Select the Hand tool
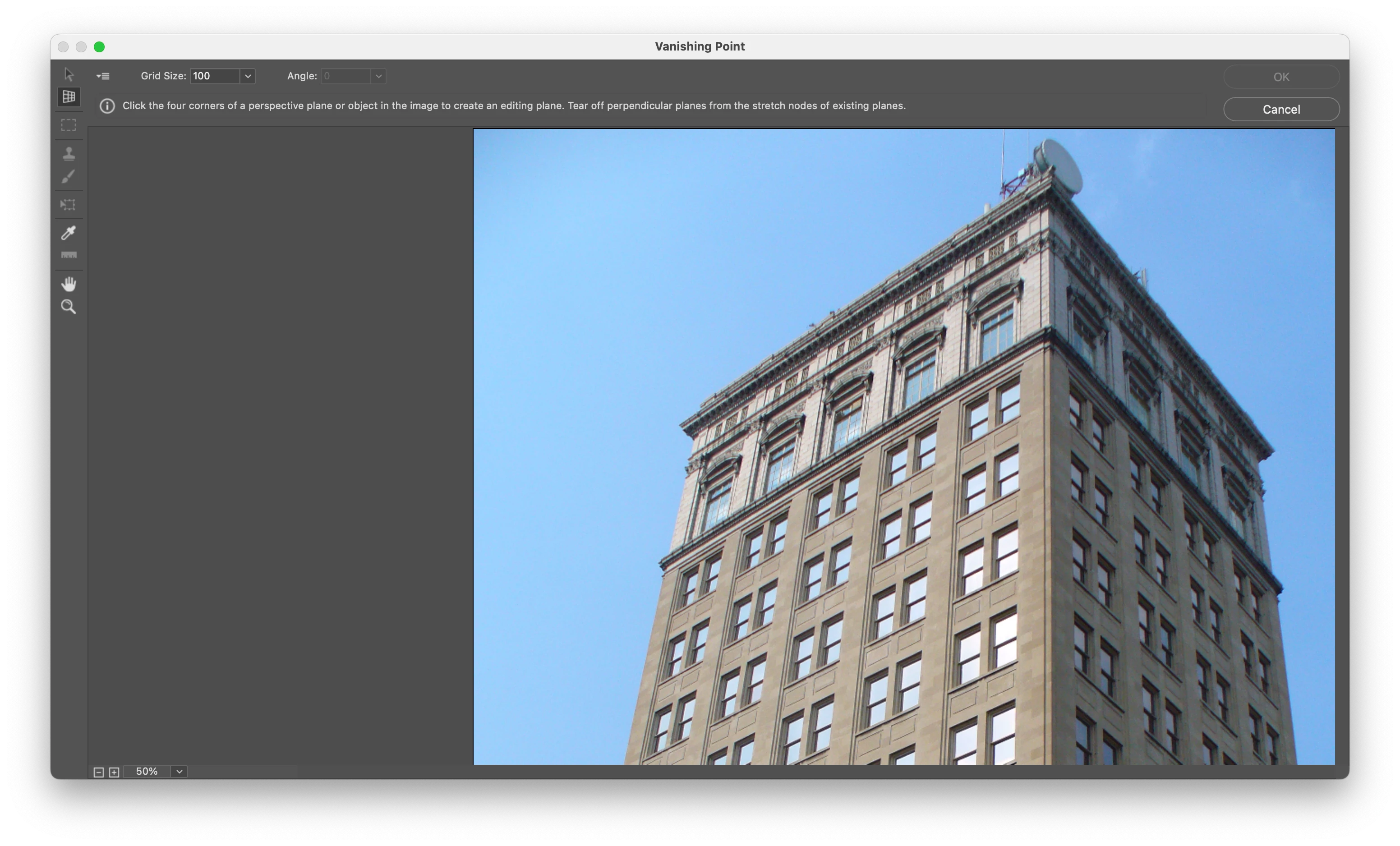The image size is (1400, 846). [x=69, y=284]
